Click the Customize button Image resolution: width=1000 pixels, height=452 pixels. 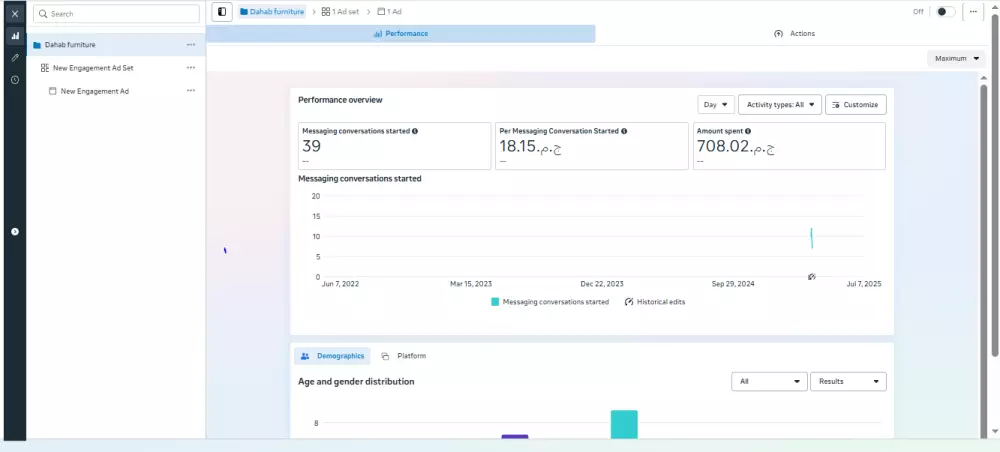tap(855, 105)
